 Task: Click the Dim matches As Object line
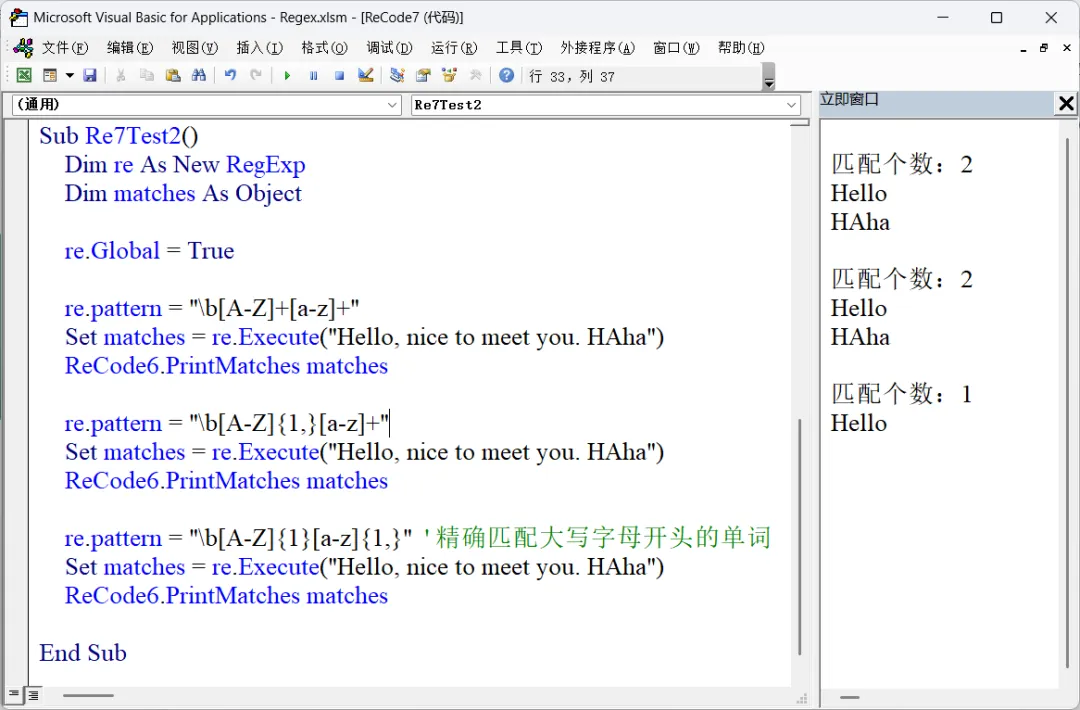pos(183,194)
